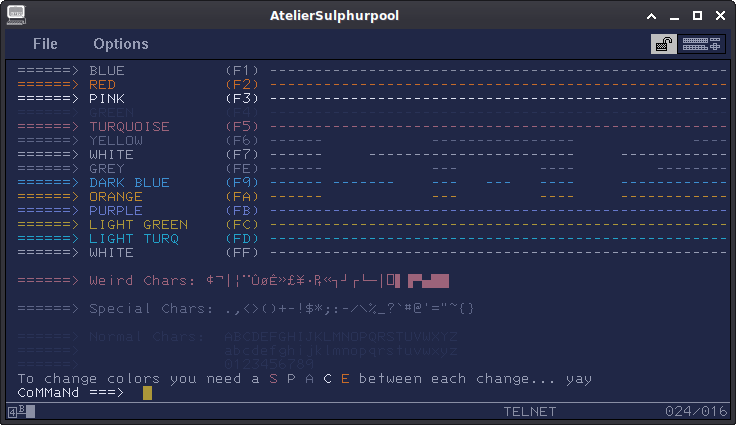
Task: Click the pink block graphic after weird chars
Action: click(428, 281)
